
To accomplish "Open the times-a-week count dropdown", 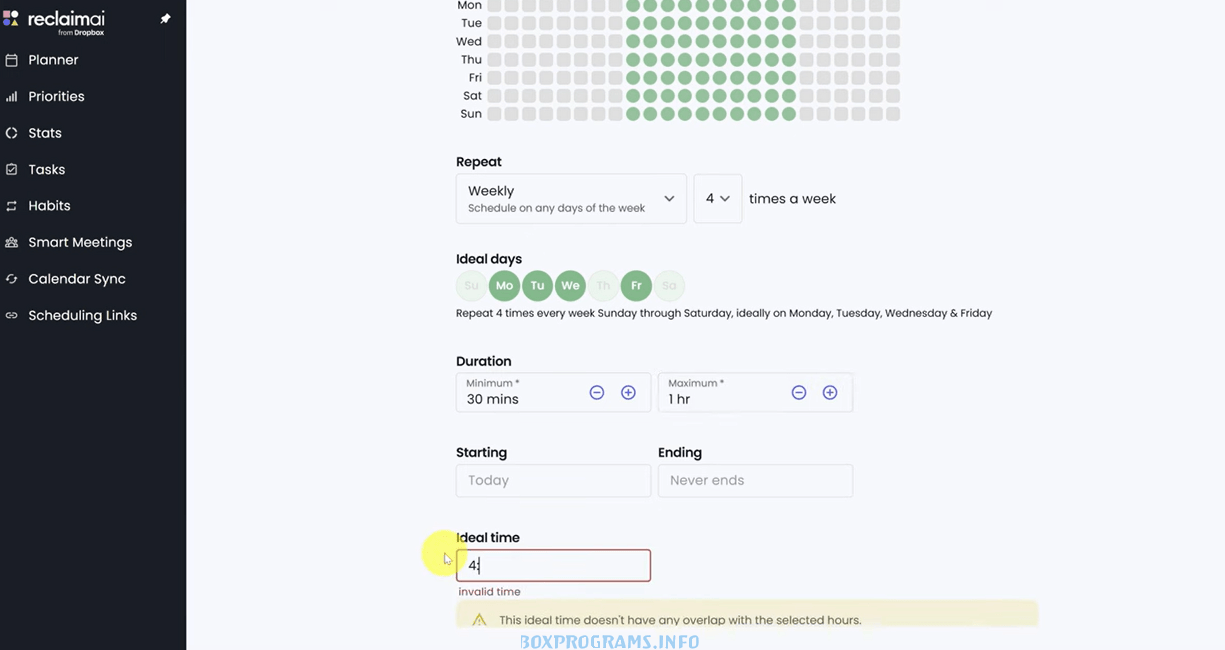I will pyautogui.click(x=717, y=198).
